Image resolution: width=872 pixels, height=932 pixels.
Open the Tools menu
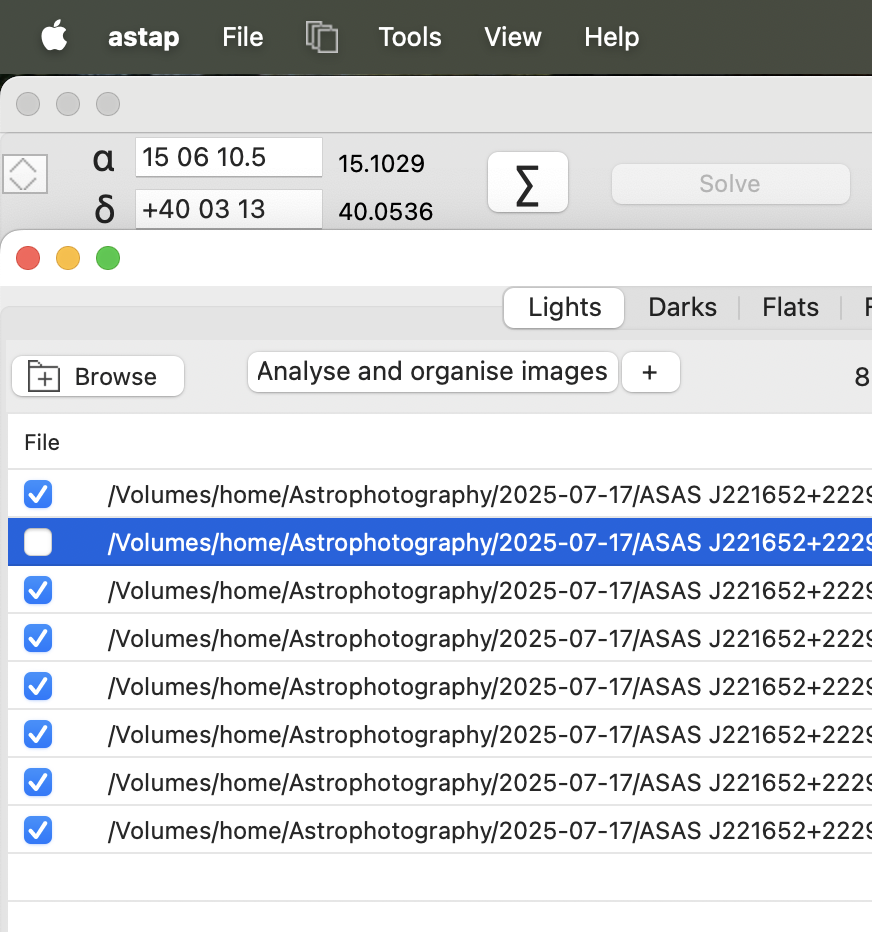(x=410, y=37)
